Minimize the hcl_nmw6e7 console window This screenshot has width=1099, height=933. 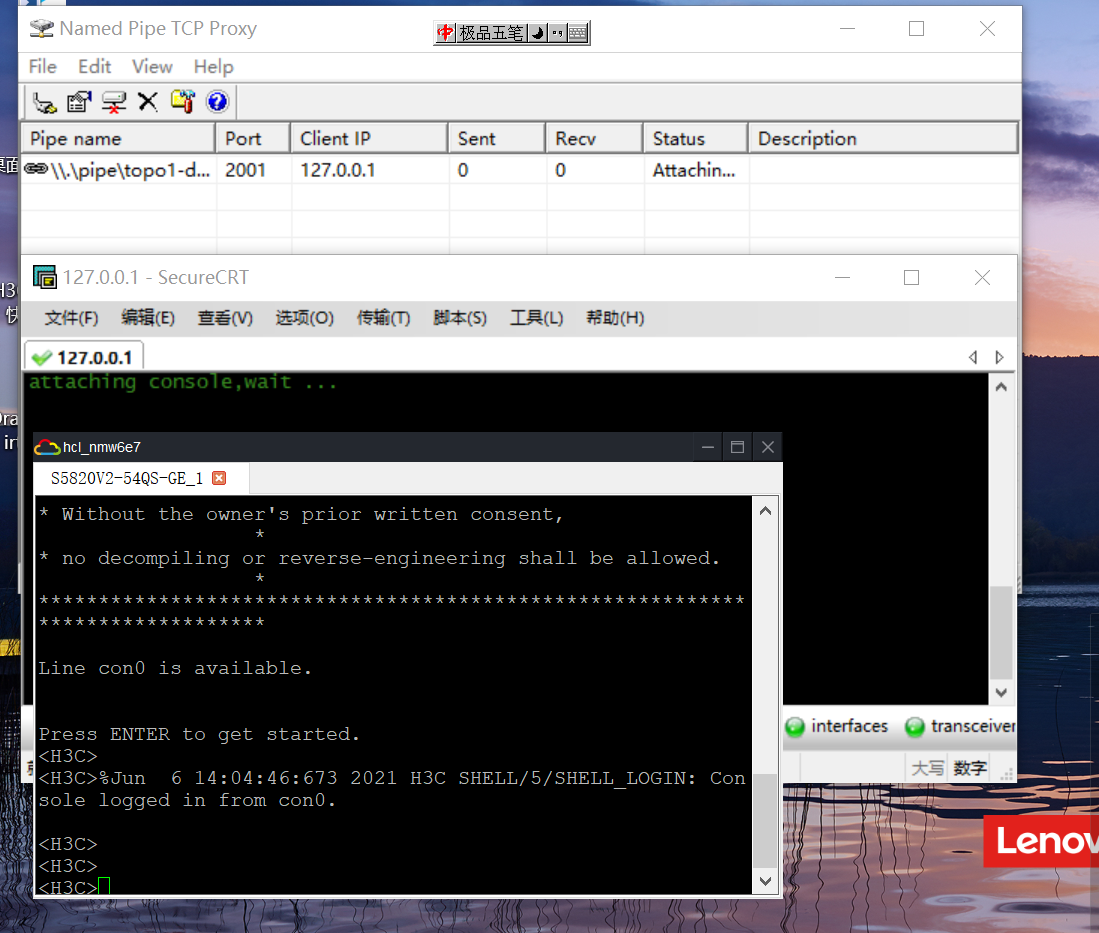click(x=708, y=447)
